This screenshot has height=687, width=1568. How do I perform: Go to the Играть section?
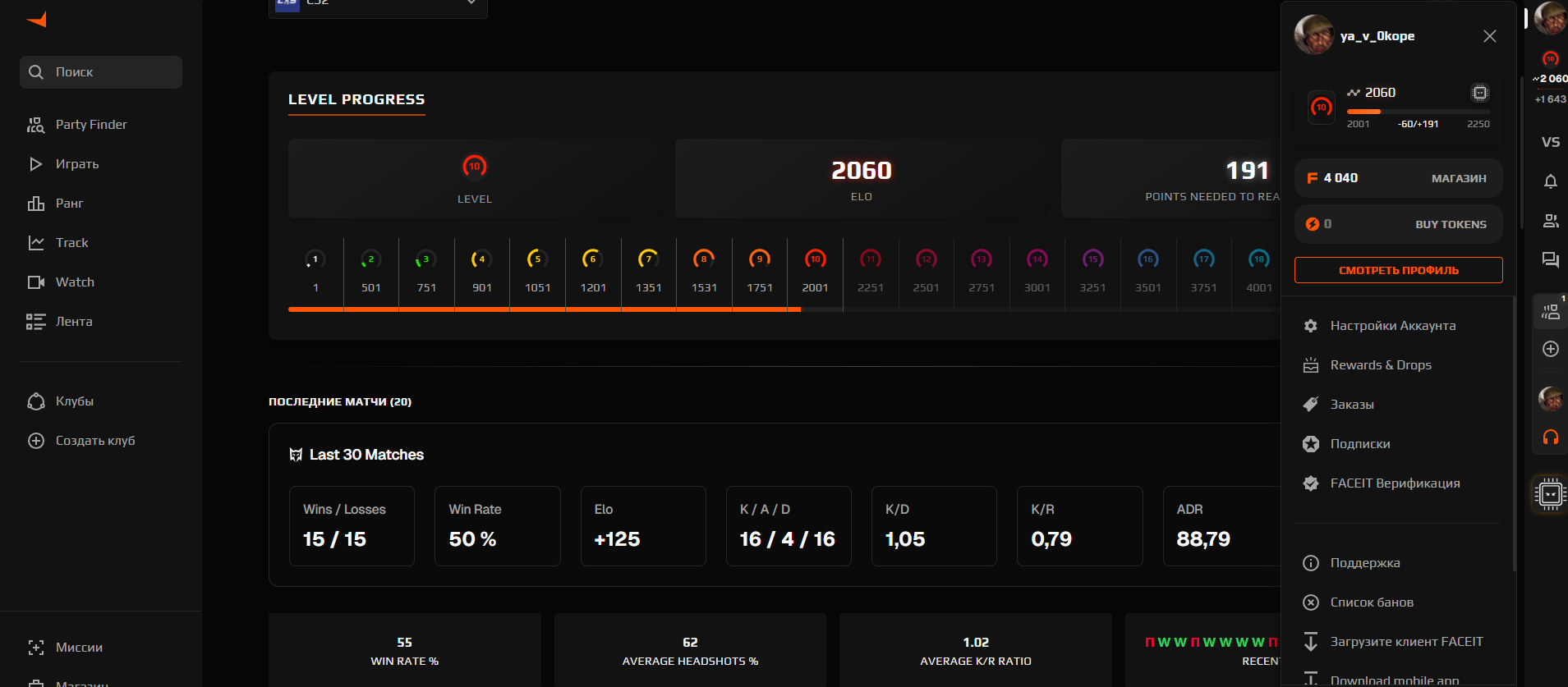(x=100, y=164)
